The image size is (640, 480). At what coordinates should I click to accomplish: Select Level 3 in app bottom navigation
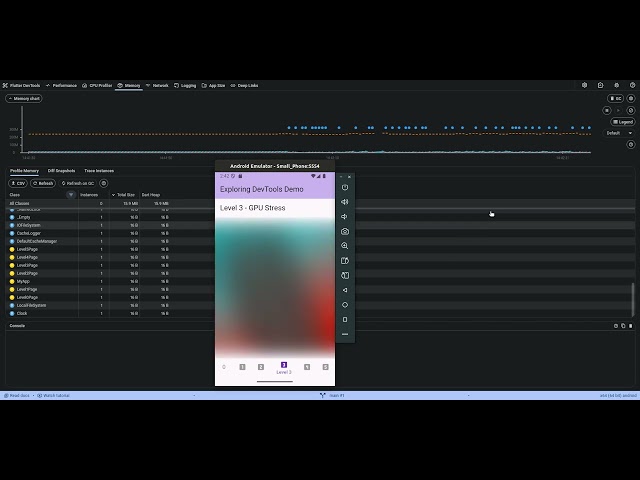284,368
